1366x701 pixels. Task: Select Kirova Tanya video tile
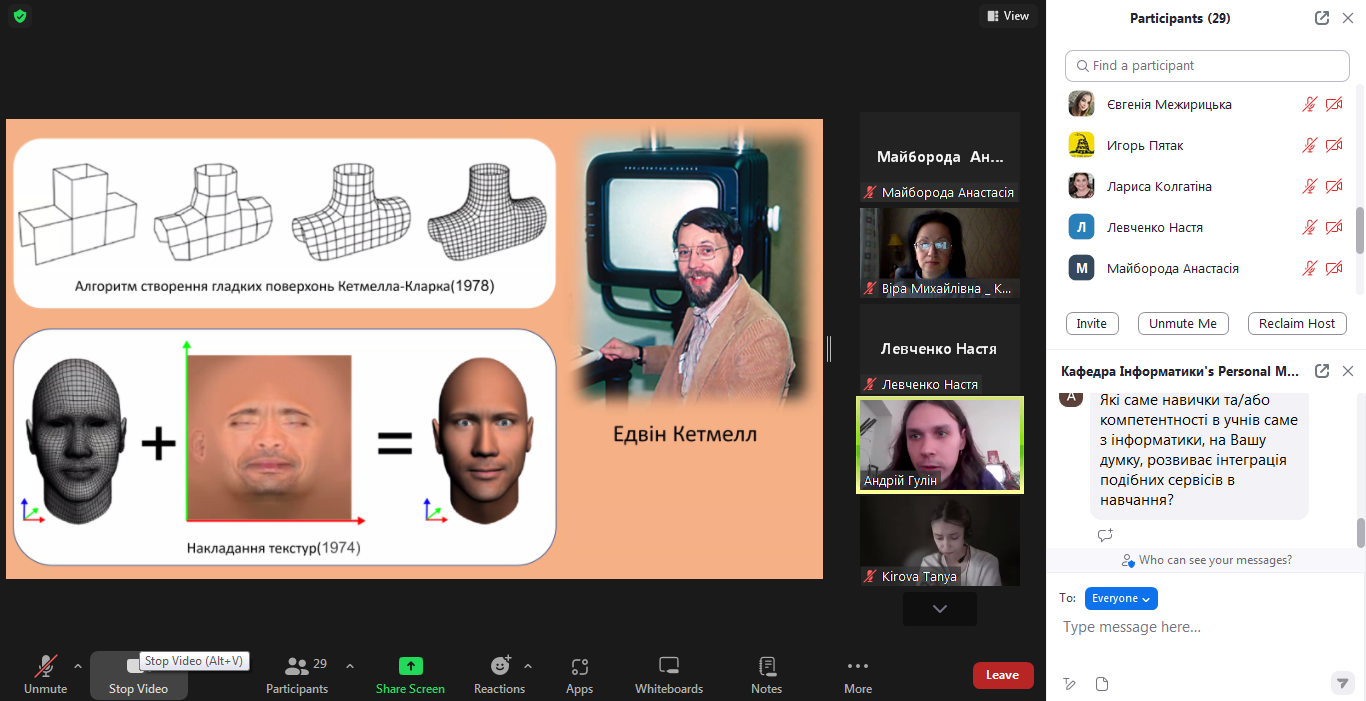tap(940, 541)
